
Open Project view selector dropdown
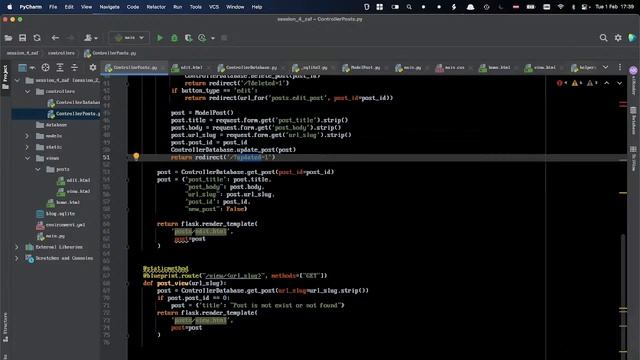(x=27, y=67)
